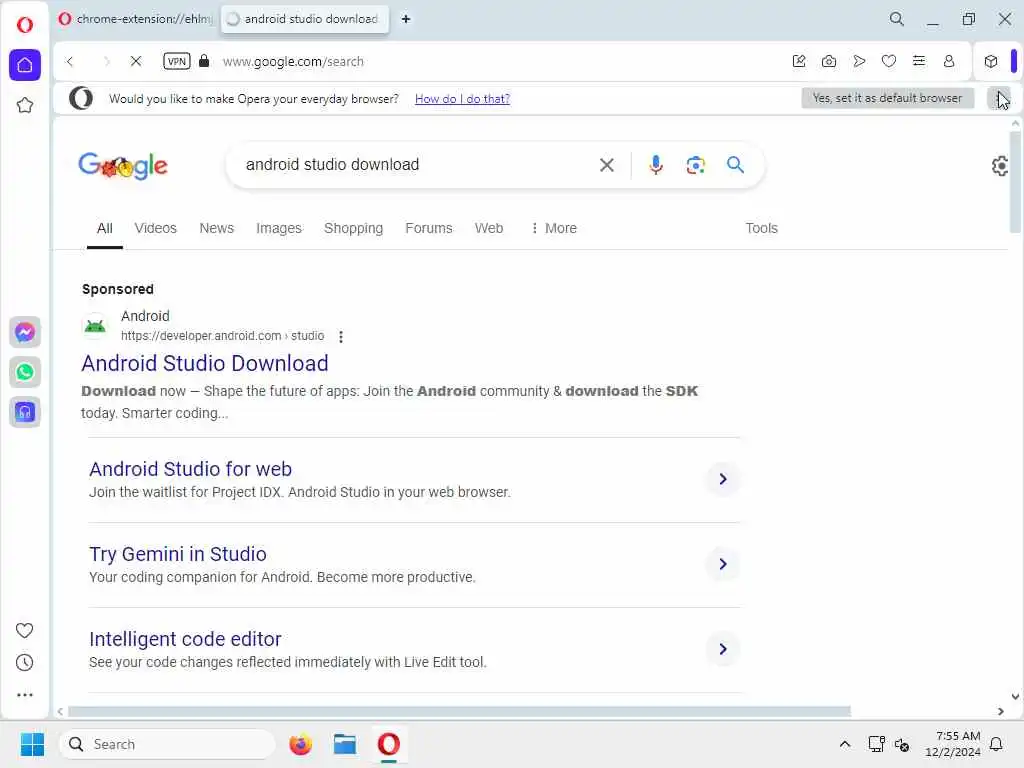Select the android studio download tab
The width and height of the screenshot is (1024, 768).
[304, 19]
